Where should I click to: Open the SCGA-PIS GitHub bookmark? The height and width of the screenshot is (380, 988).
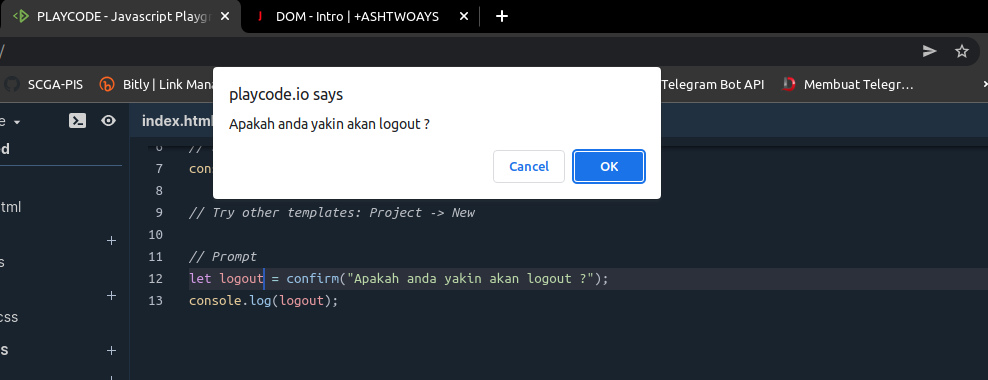43,84
